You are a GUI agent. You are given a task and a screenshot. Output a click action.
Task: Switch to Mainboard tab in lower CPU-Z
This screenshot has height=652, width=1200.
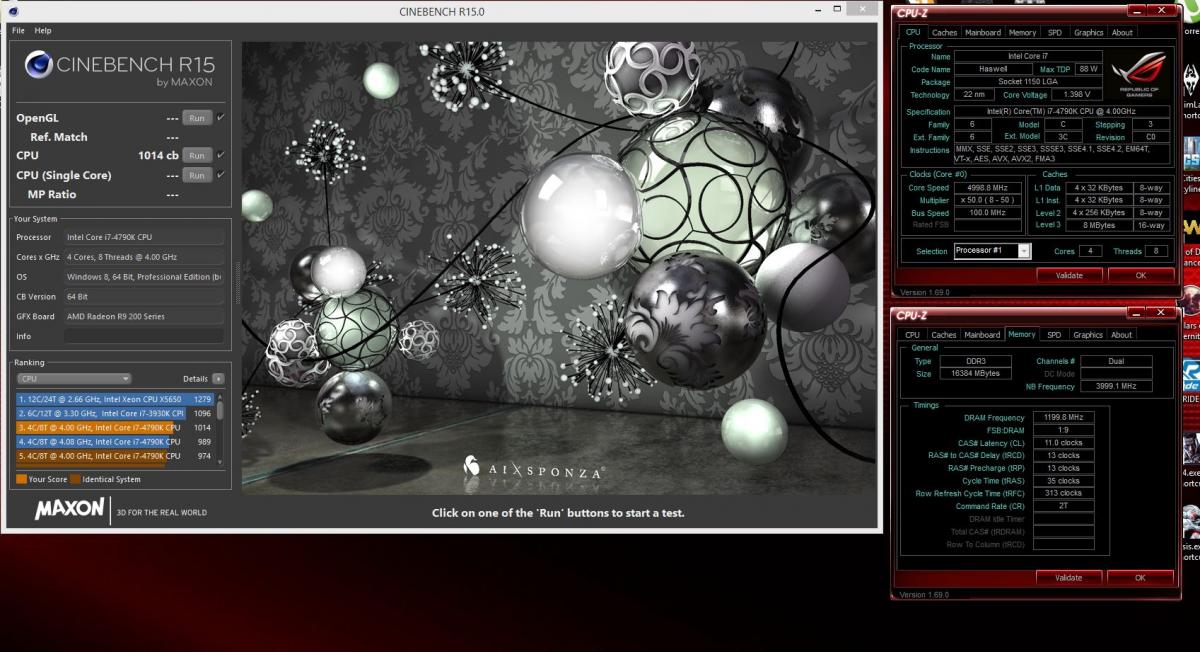(983, 335)
